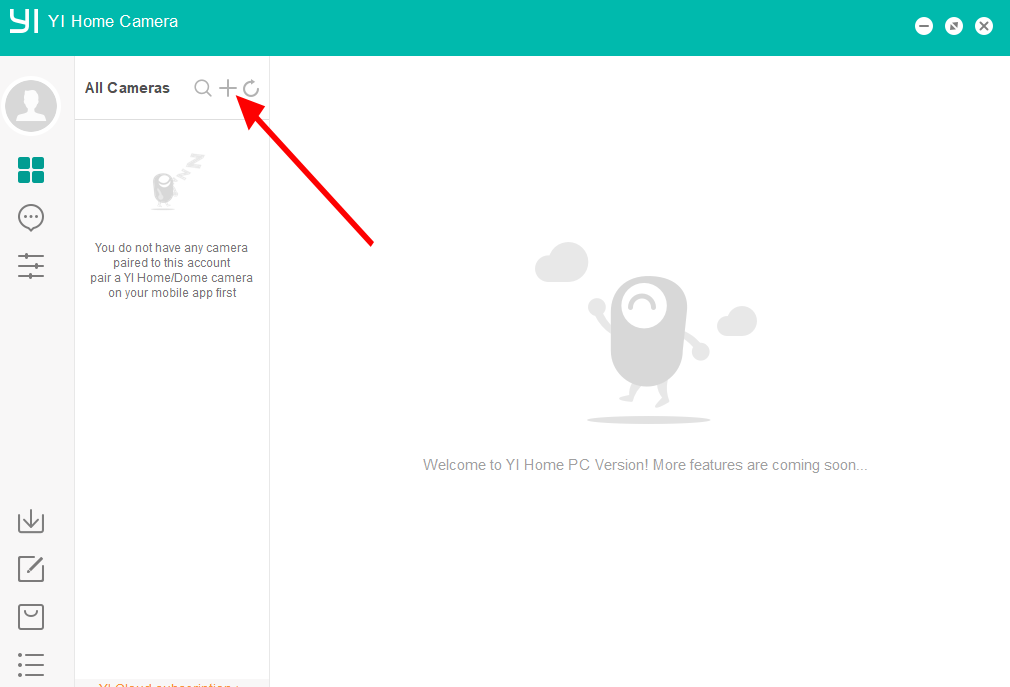
Task: Search cameras with the magnifier icon
Action: 202,88
